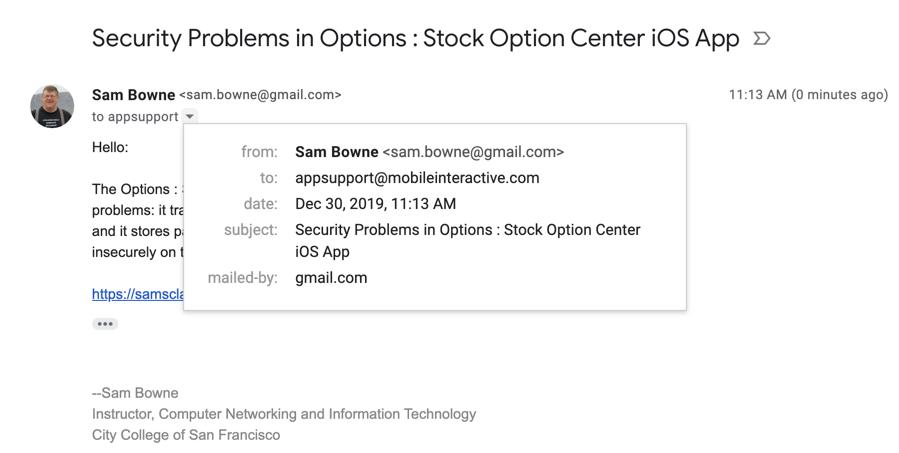Click the subject value in details popup
This screenshot has height=453, width=899.
click(467, 230)
